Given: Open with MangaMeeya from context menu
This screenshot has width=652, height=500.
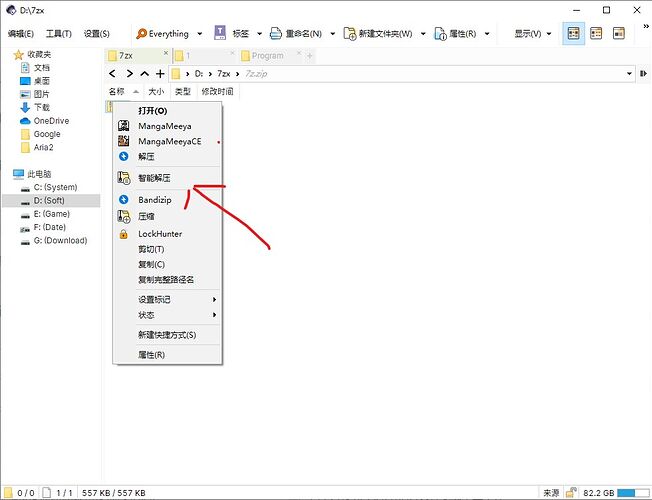Looking at the screenshot, I should point(167,126).
